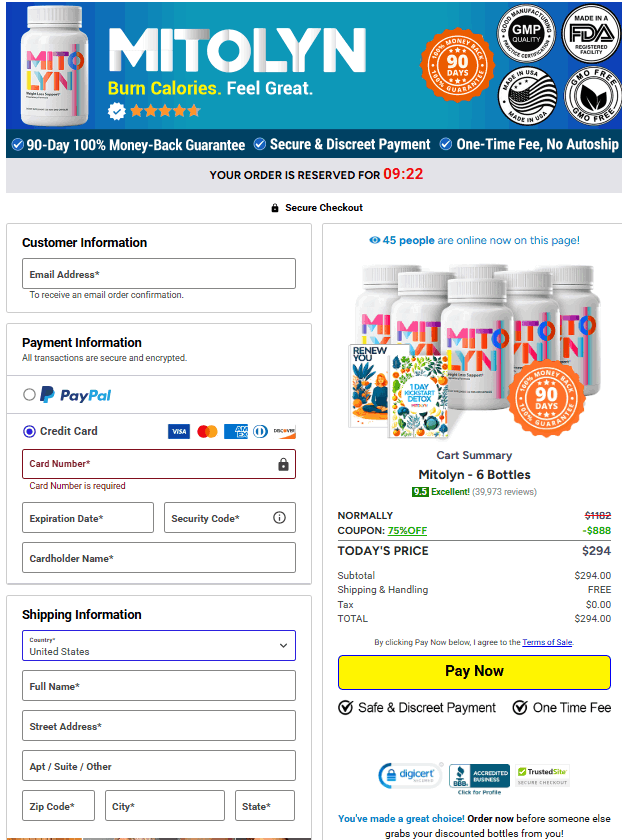
Task: Click the Cardholder Name field
Action: pyautogui.click(x=159, y=558)
